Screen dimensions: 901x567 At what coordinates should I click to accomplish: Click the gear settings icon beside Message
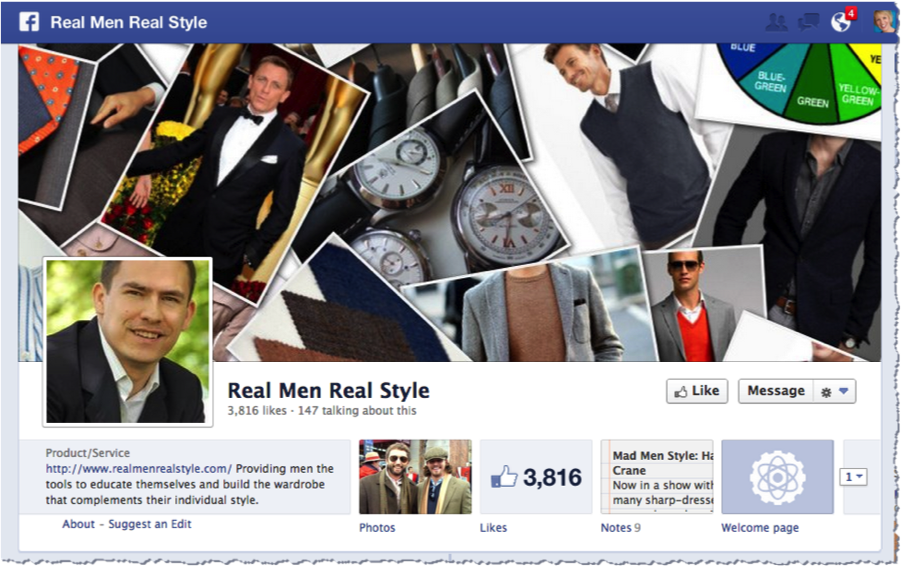coord(826,392)
